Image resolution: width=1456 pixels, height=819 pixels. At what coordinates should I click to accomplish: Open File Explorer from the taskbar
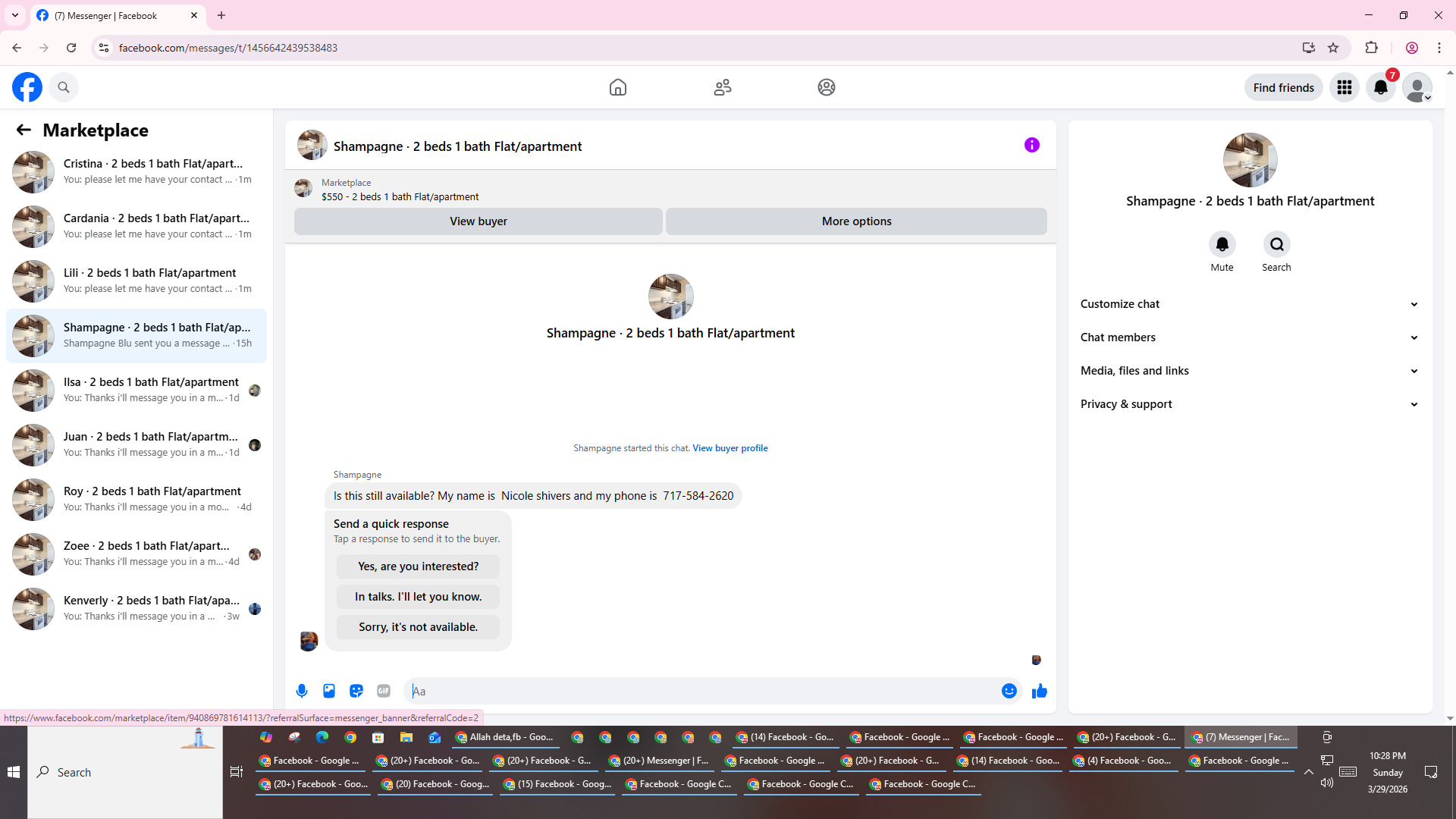pyautogui.click(x=406, y=737)
